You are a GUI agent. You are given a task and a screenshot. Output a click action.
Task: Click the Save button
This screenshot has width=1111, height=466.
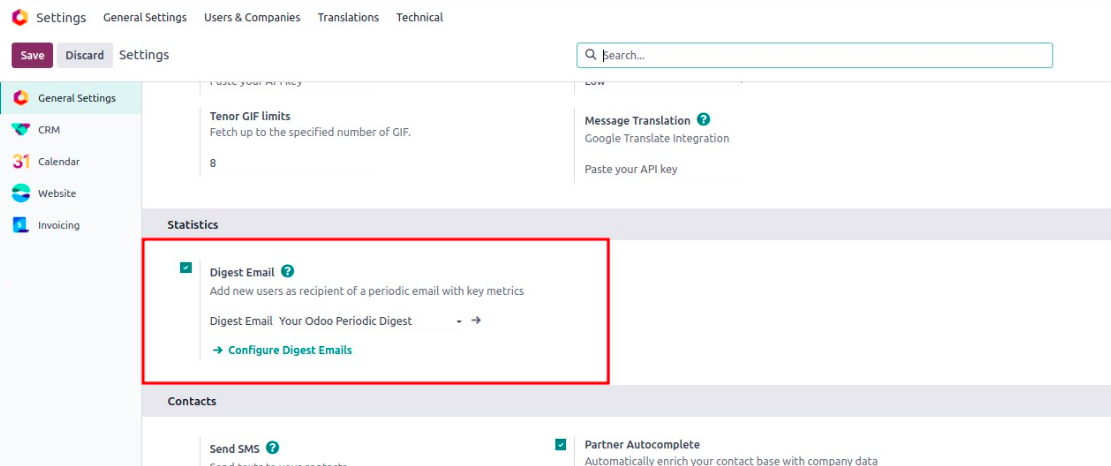[32, 55]
